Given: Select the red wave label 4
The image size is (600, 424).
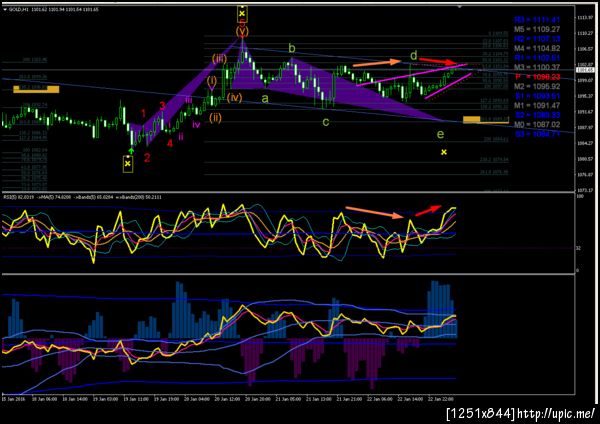Looking at the screenshot, I should (170, 143).
